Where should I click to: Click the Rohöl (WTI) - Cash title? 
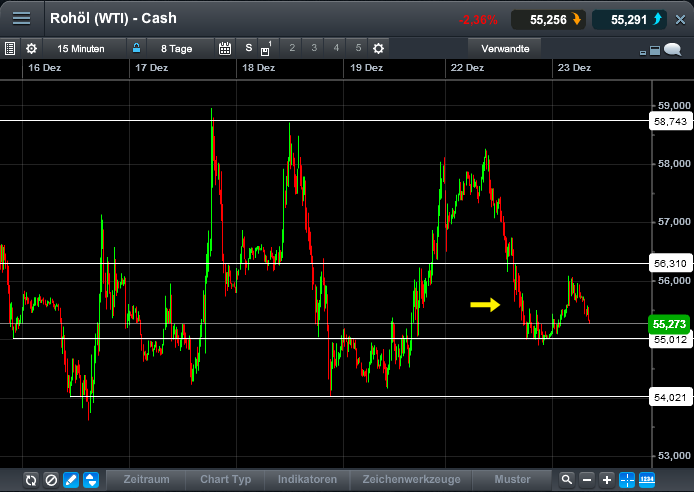(113, 18)
